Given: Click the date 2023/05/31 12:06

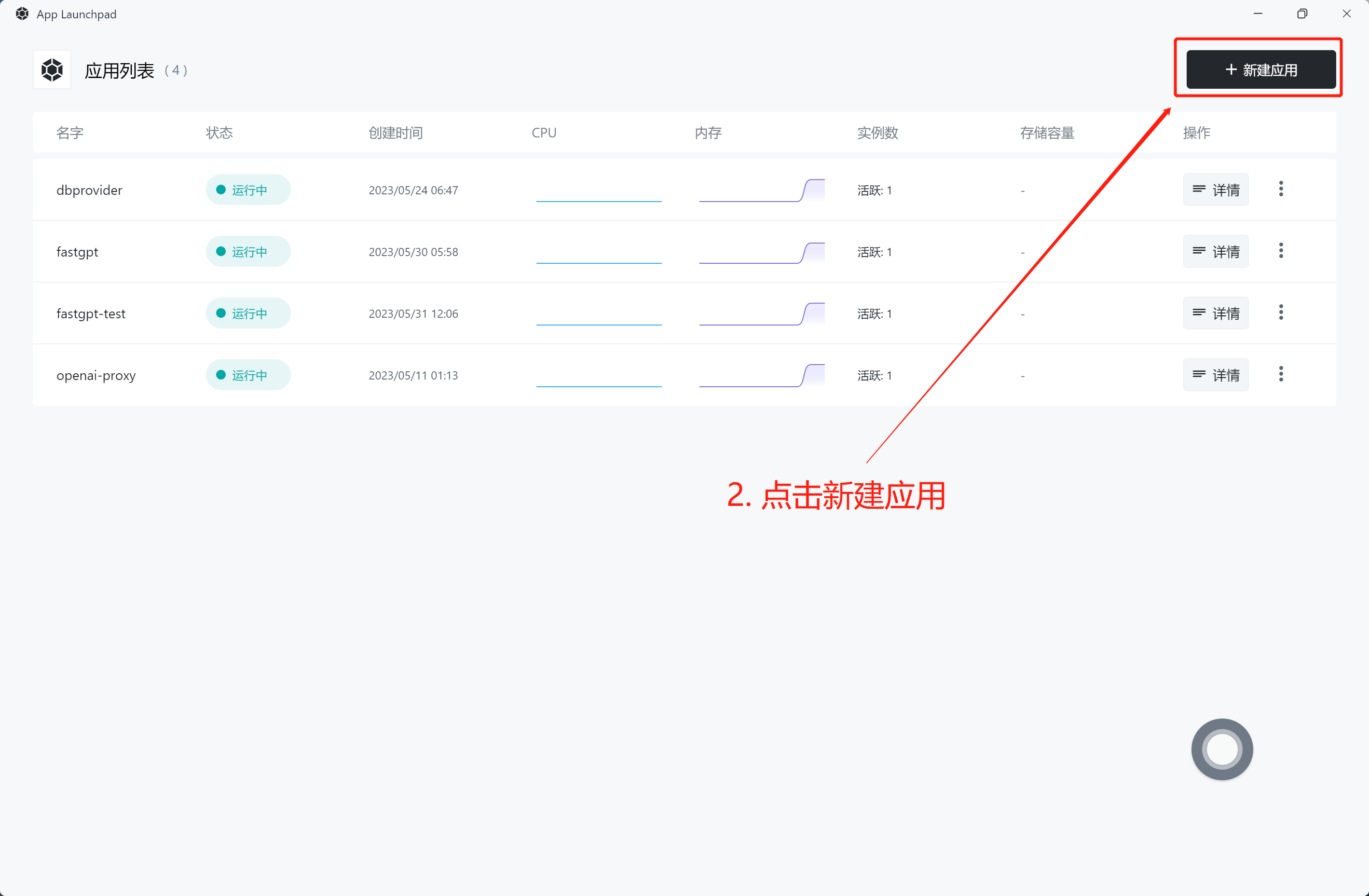Looking at the screenshot, I should [x=413, y=314].
